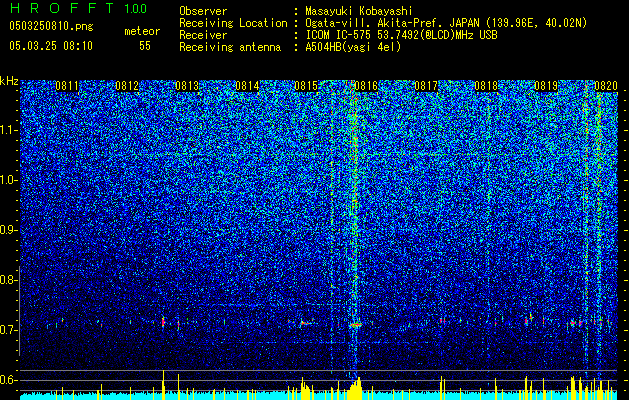
Task: Click the 0.9 frequency axis label
Action: point(8,230)
